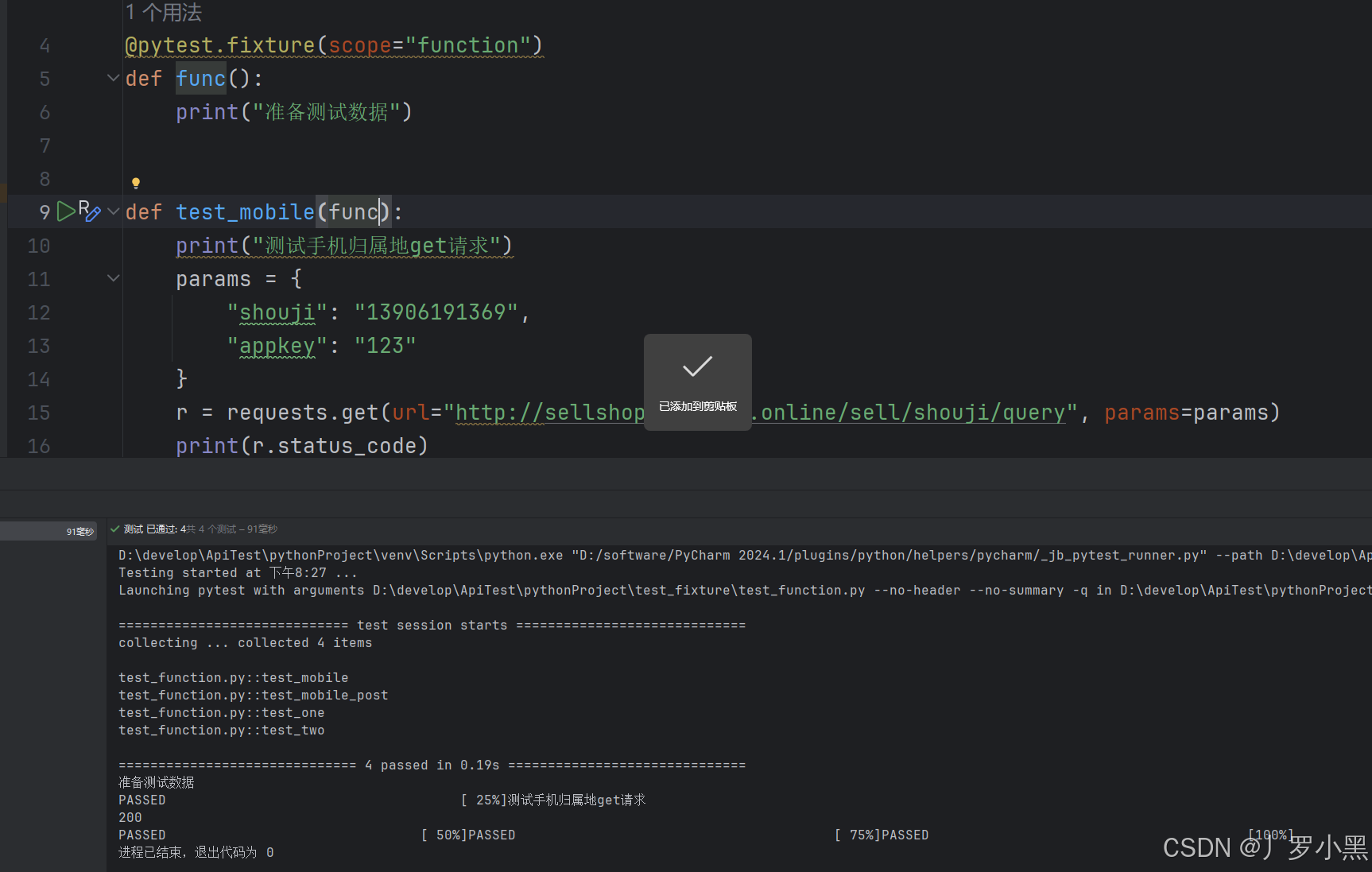Click test_function.py::test_one output line

[222, 712]
